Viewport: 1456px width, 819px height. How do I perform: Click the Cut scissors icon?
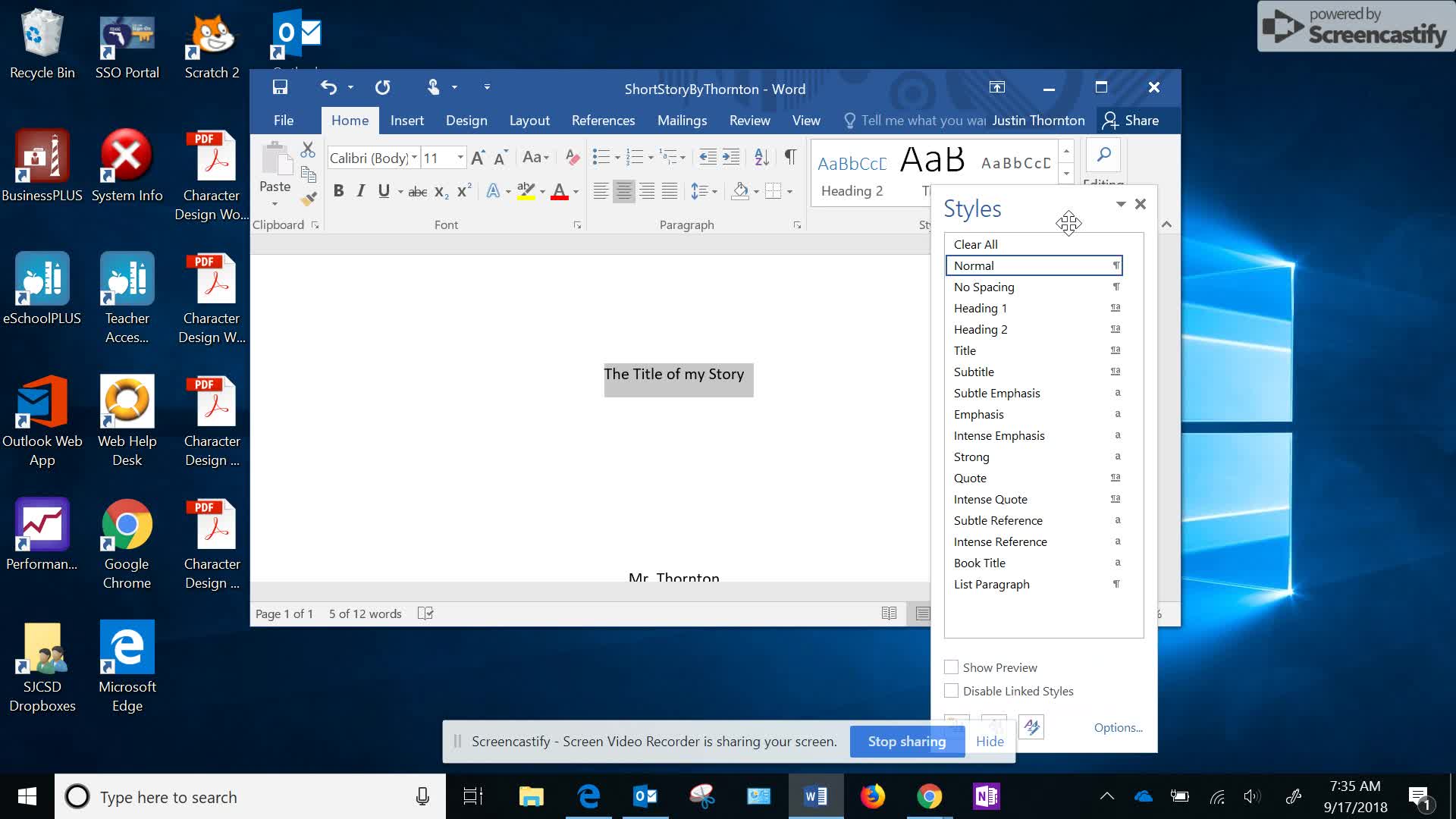[x=307, y=149]
